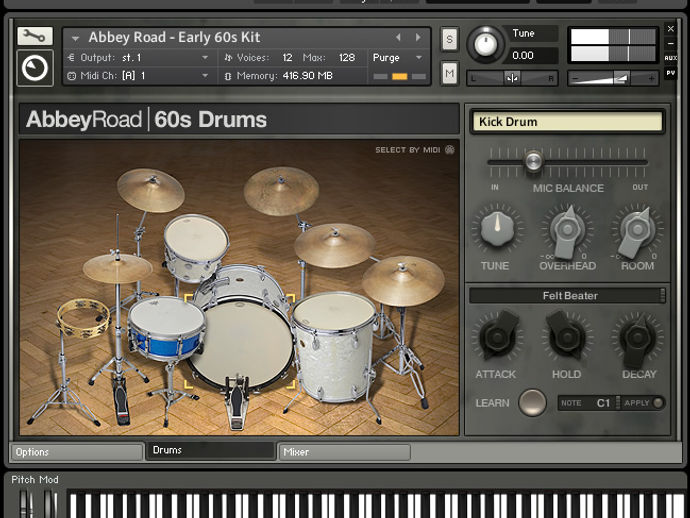This screenshot has width=690, height=518.
Task: Click the Pitch wheel on keyboard
Action: [26, 504]
